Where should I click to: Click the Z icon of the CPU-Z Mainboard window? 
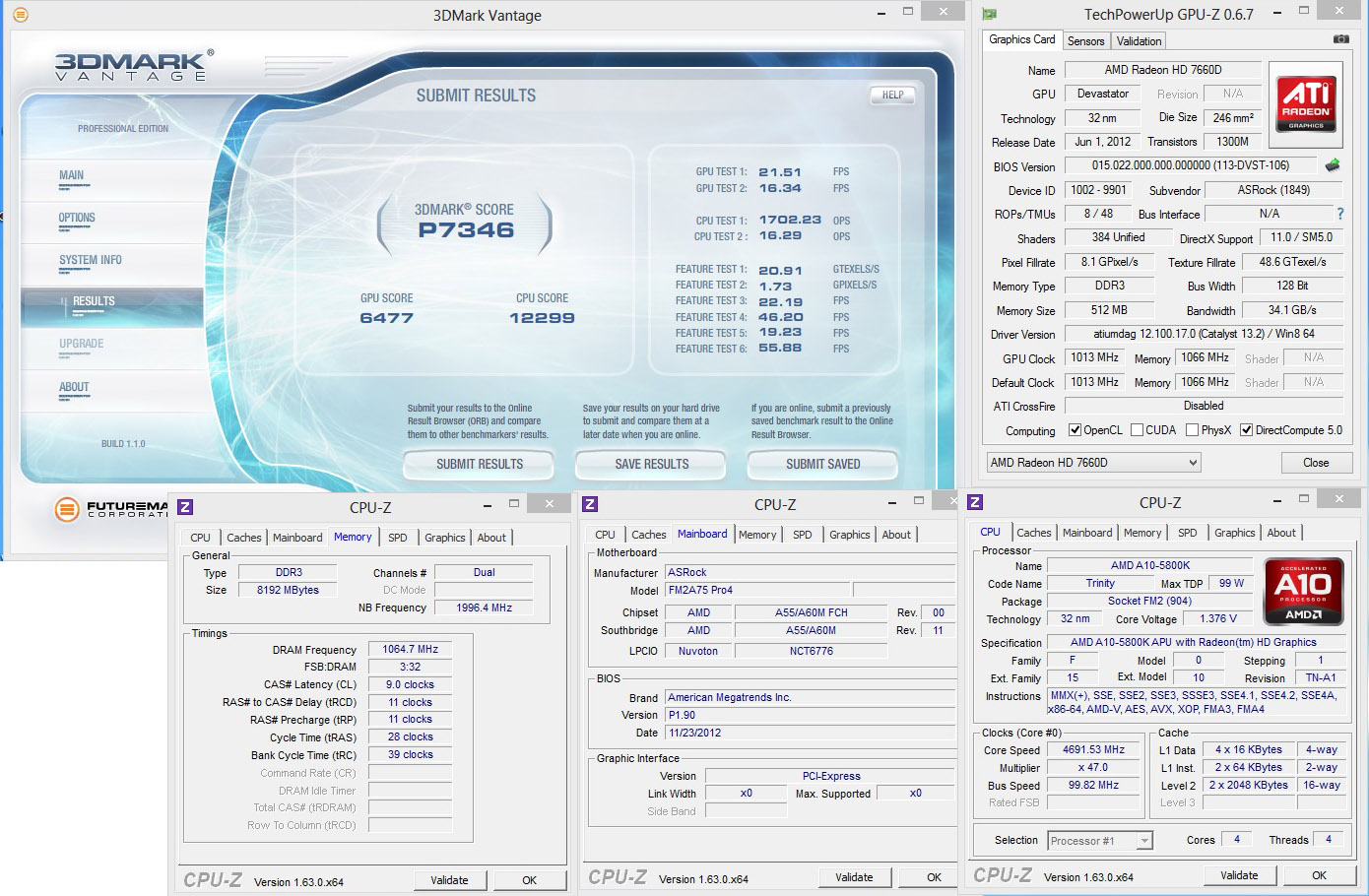pyautogui.click(x=590, y=504)
